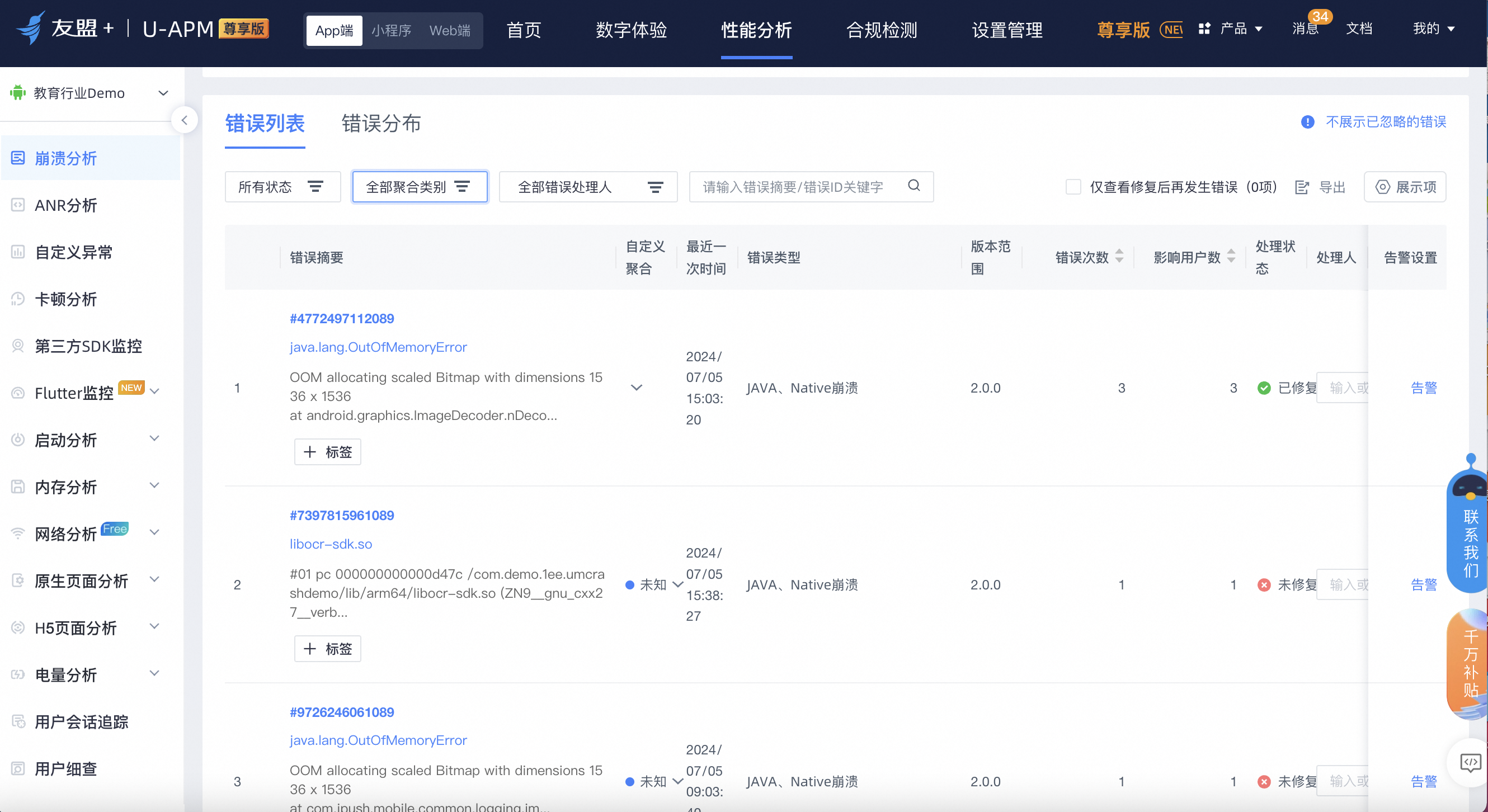Collapse the sidebar with the arrow button
Image resolution: width=1488 pixels, height=812 pixels.
tap(185, 120)
